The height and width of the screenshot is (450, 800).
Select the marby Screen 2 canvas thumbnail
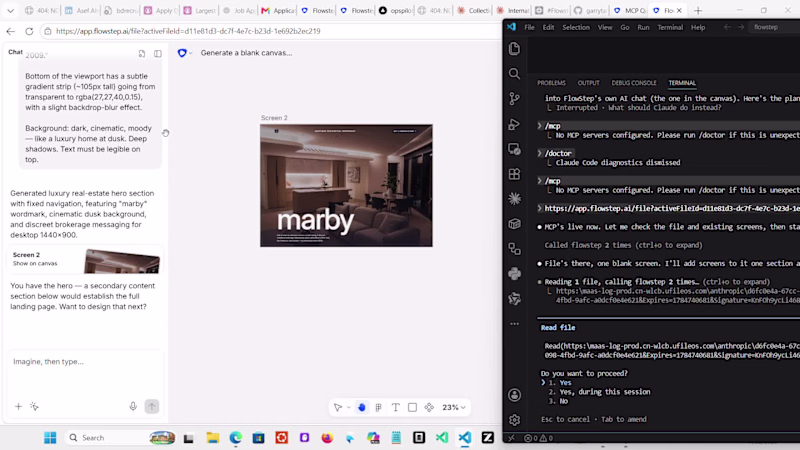coord(346,186)
